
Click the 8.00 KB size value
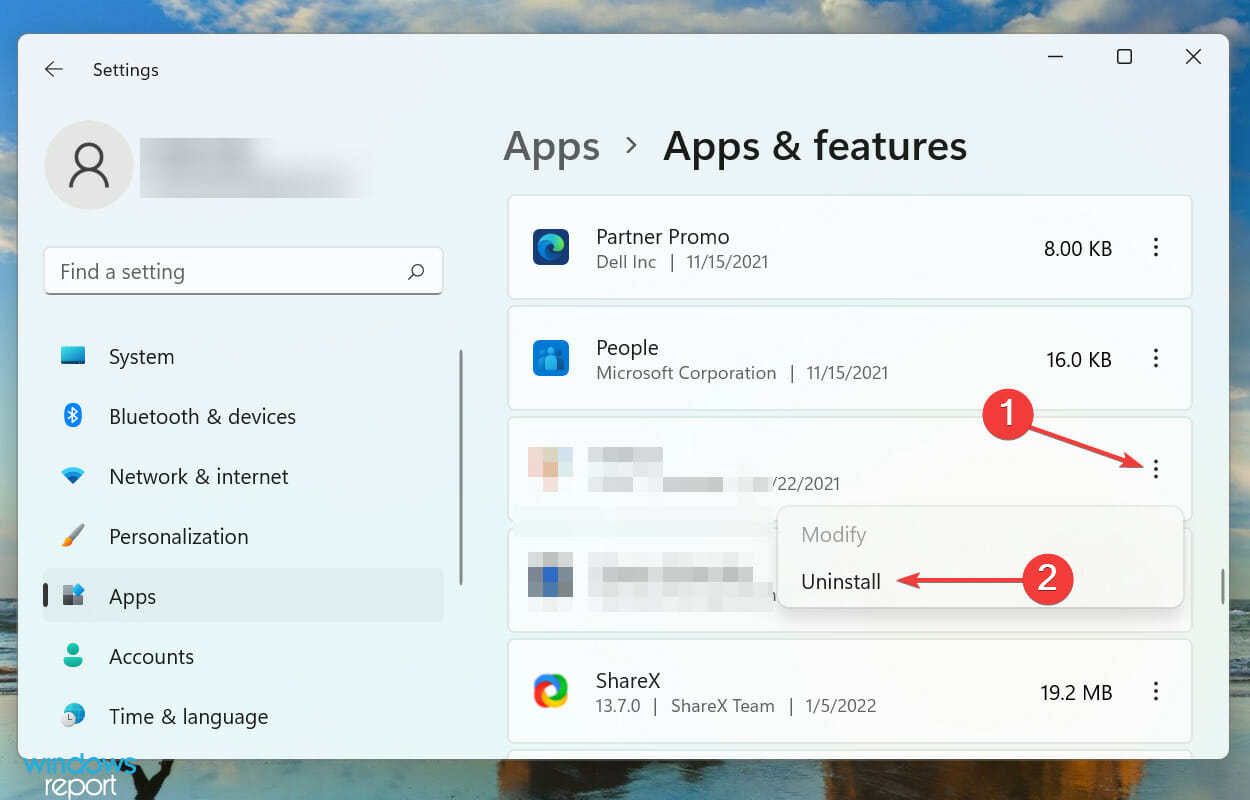coord(1078,248)
